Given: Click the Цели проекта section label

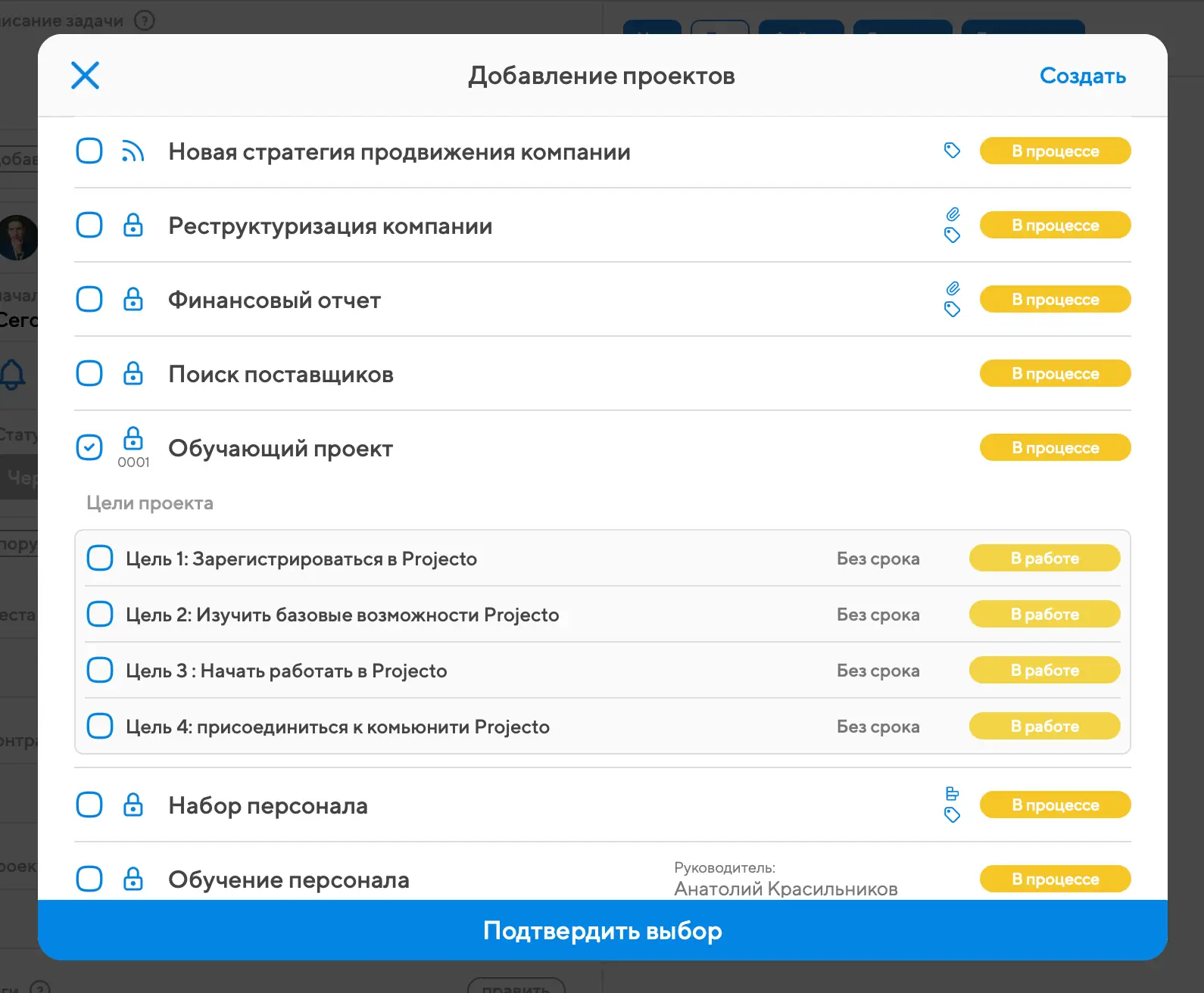Looking at the screenshot, I should [150, 503].
